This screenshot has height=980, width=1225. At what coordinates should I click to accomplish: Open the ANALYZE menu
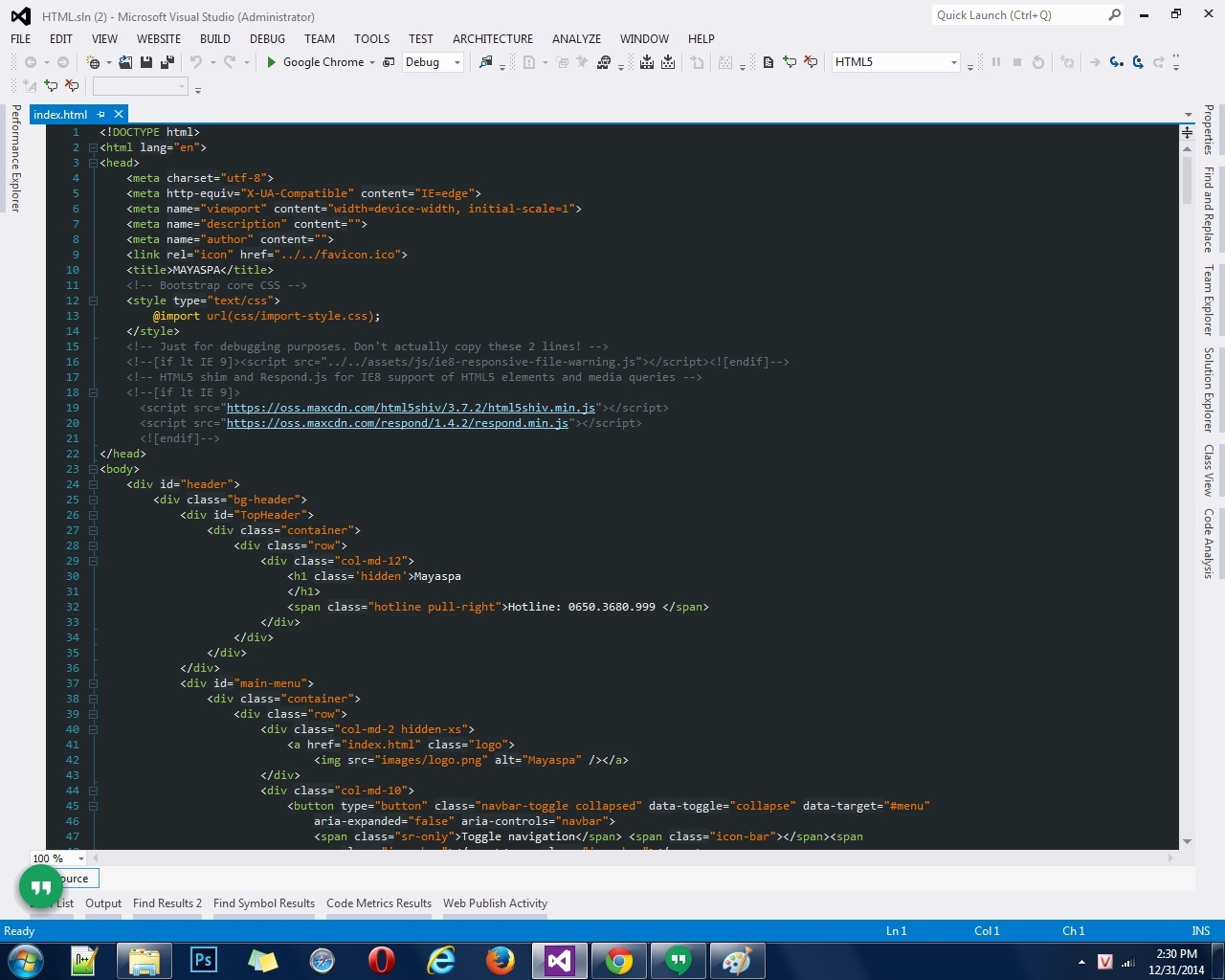576,39
